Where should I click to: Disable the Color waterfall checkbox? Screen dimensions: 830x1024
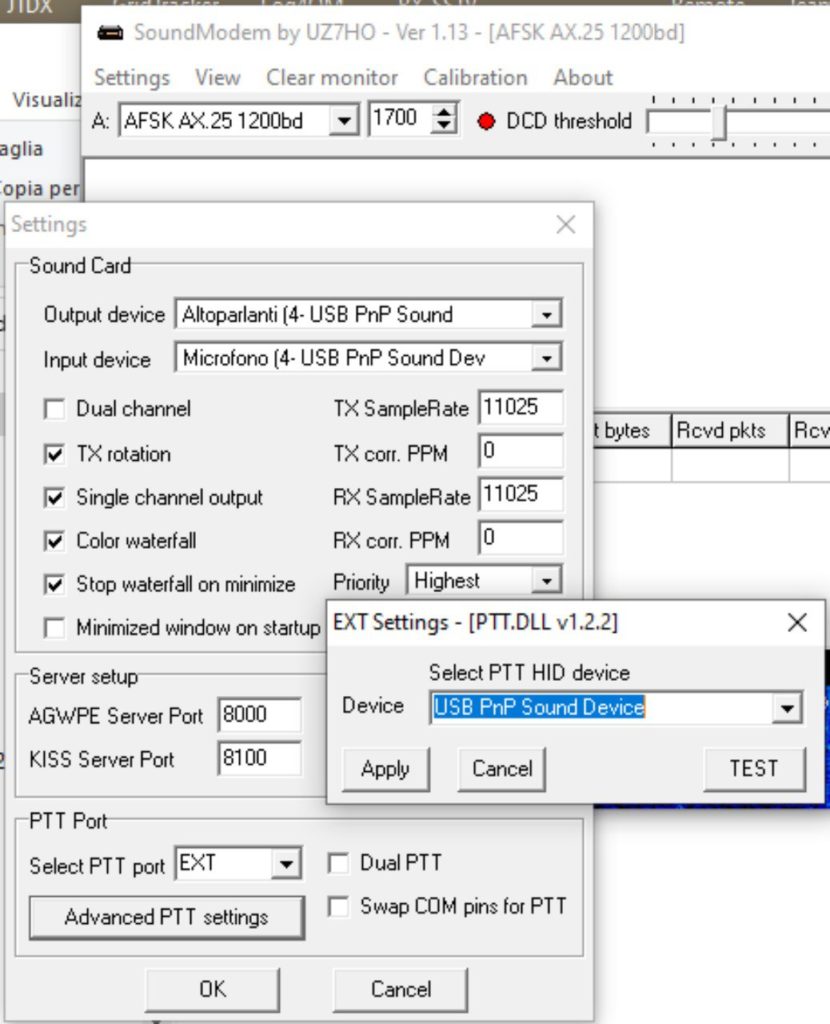point(54,541)
